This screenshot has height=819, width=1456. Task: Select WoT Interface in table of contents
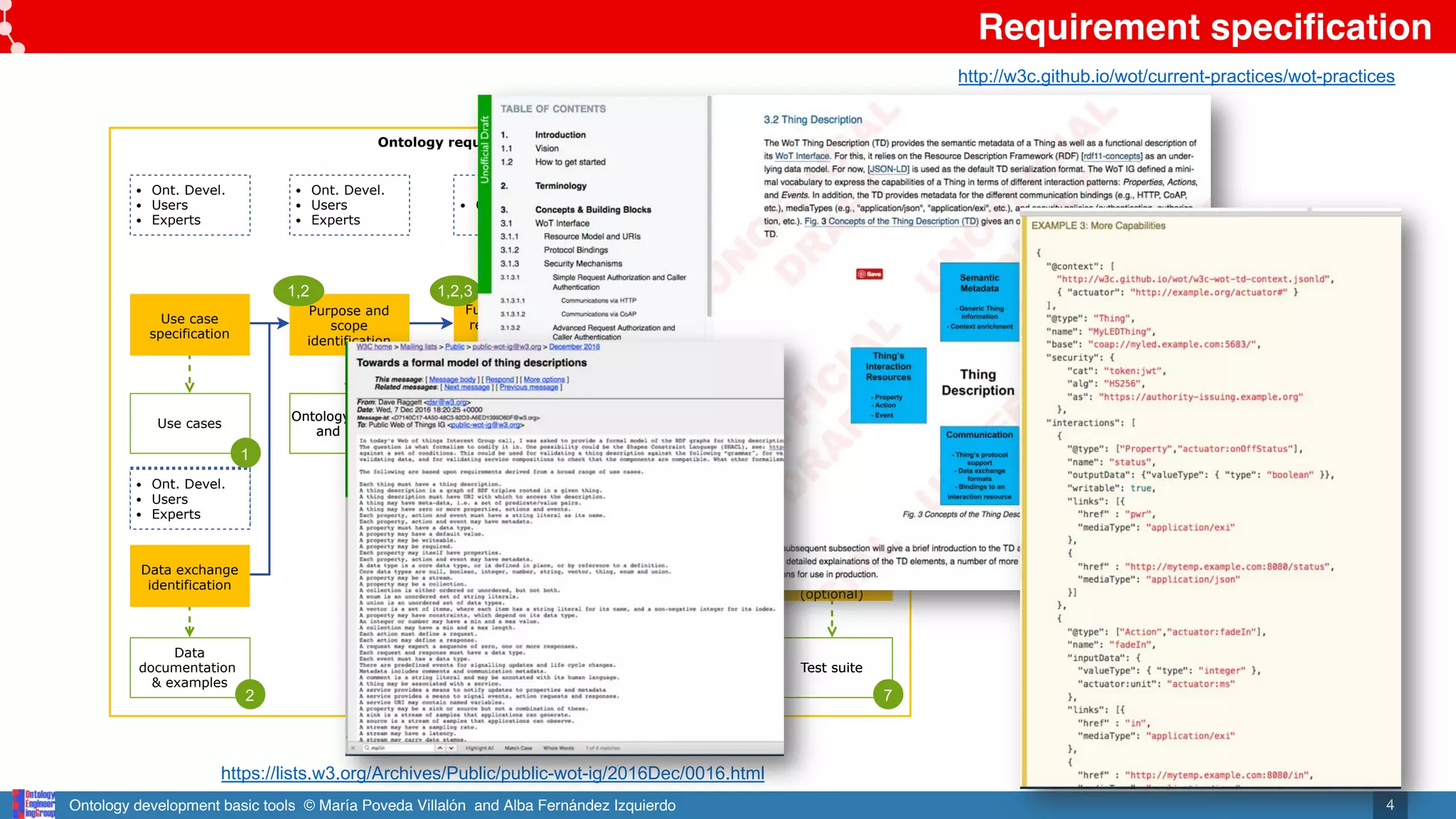(562, 223)
